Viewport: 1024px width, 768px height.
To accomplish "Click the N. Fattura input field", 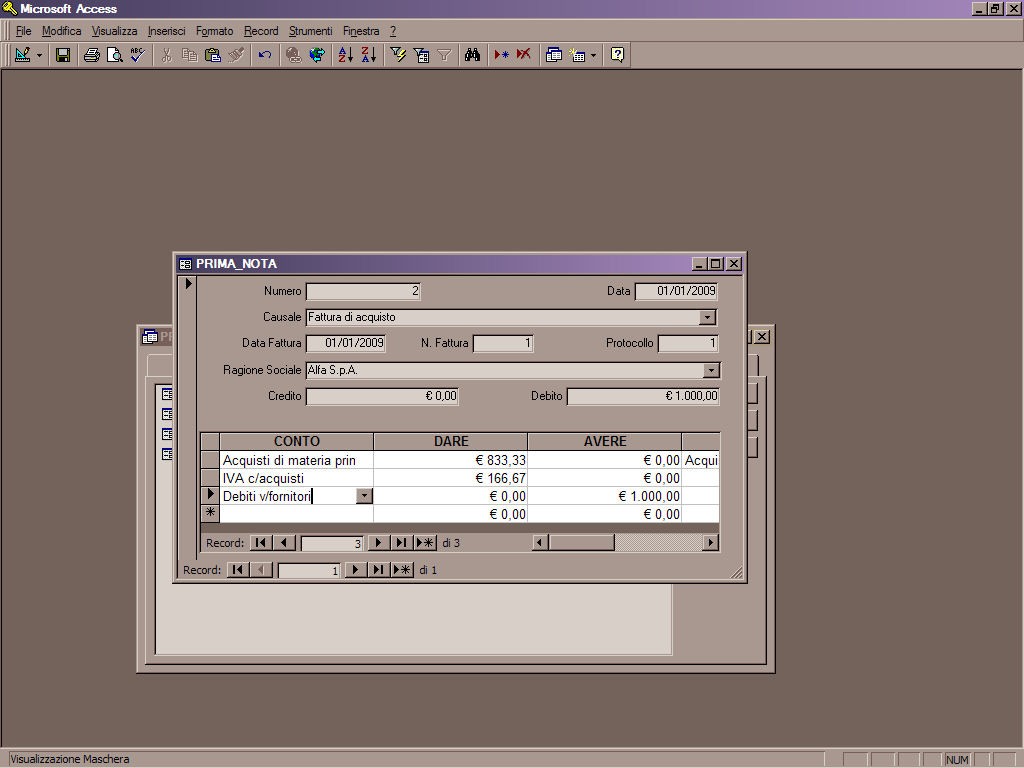I will point(502,343).
